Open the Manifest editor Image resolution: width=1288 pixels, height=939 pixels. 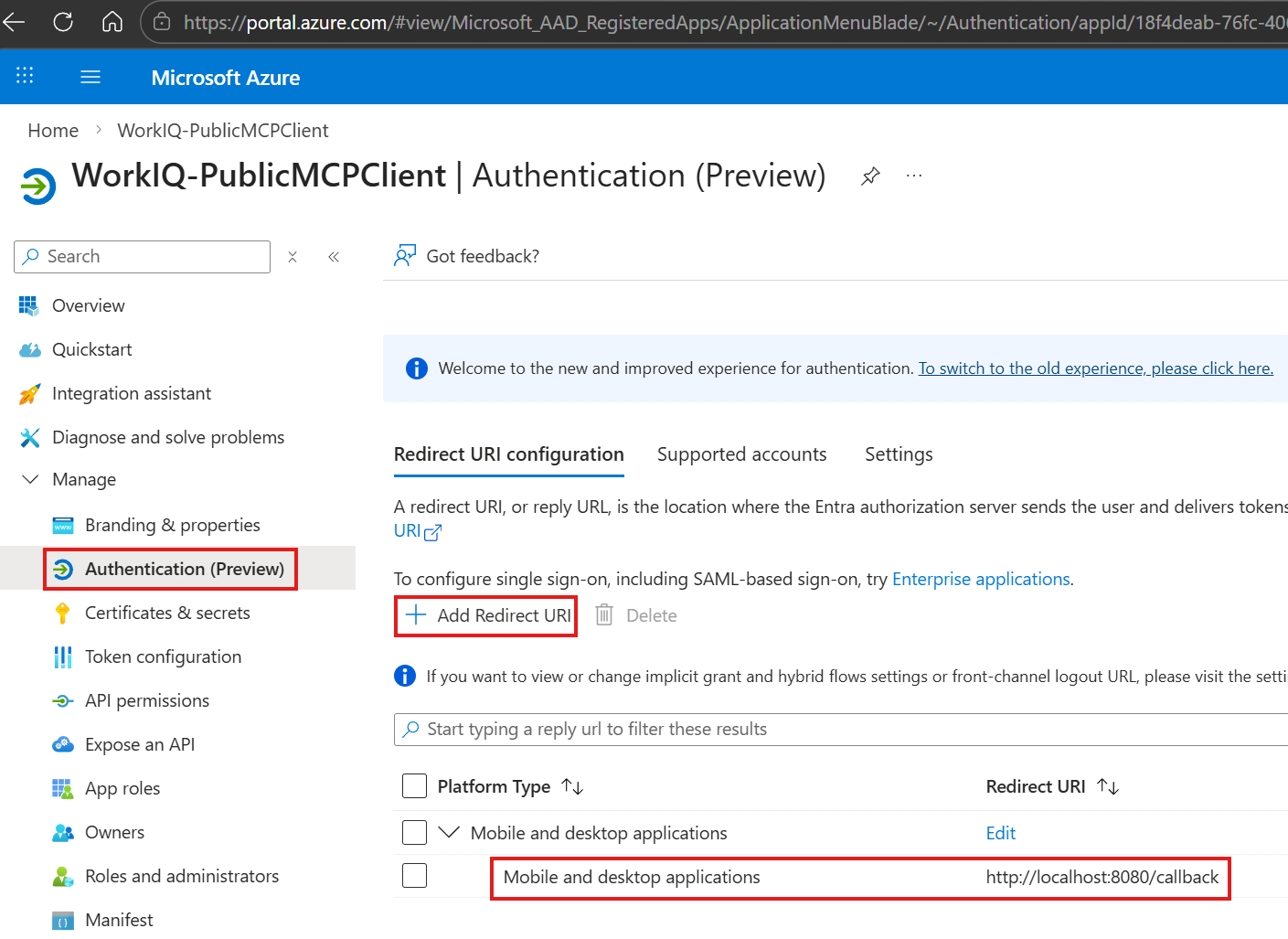pyautogui.click(x=119, y=920)
